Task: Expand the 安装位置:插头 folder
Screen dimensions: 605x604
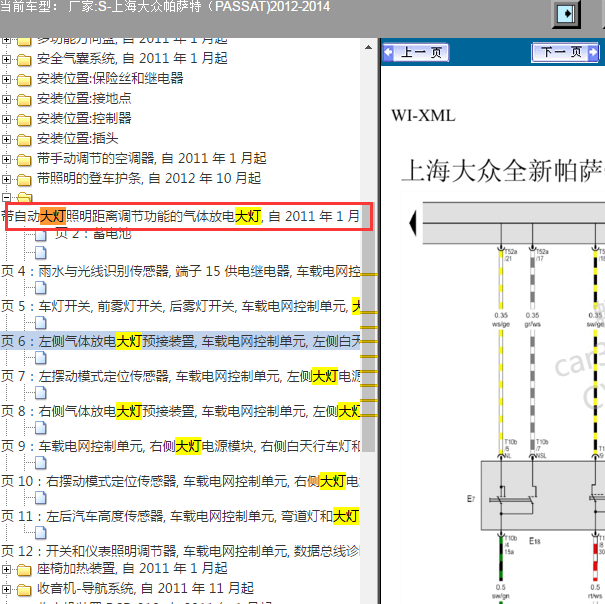Action: [x=6, y=139]
